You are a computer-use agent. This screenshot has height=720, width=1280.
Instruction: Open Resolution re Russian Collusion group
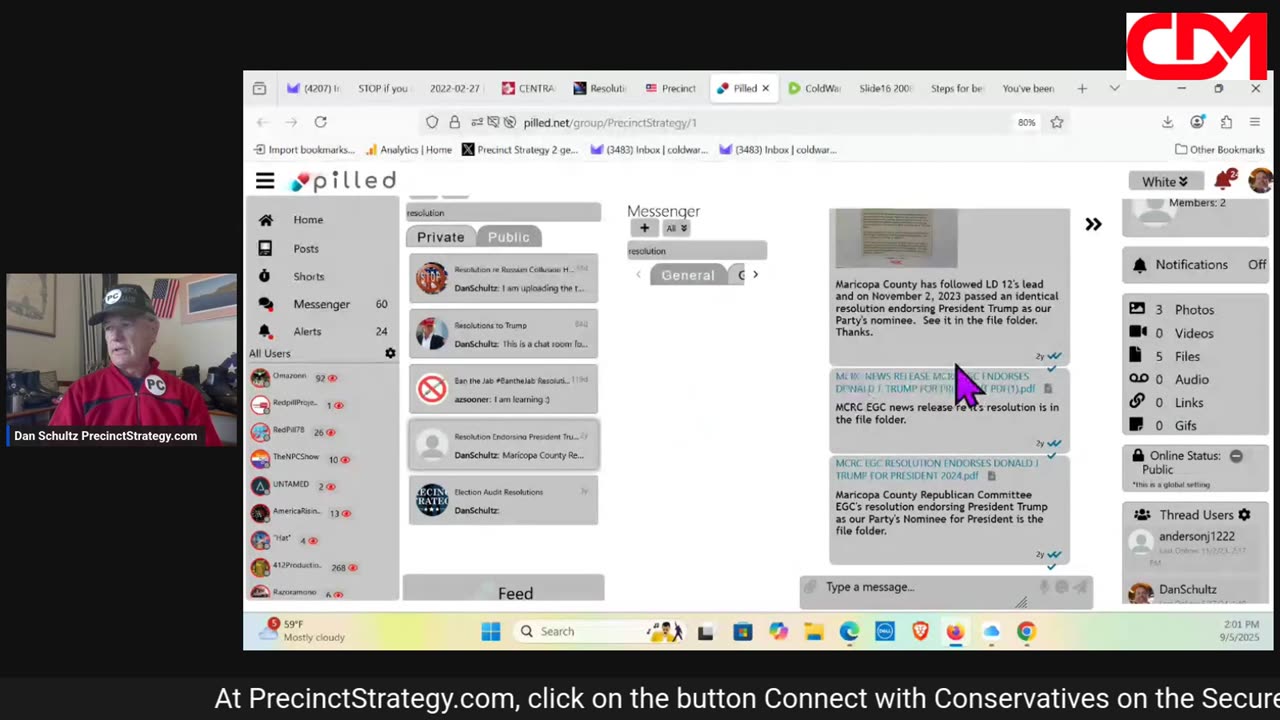point(503,278)
